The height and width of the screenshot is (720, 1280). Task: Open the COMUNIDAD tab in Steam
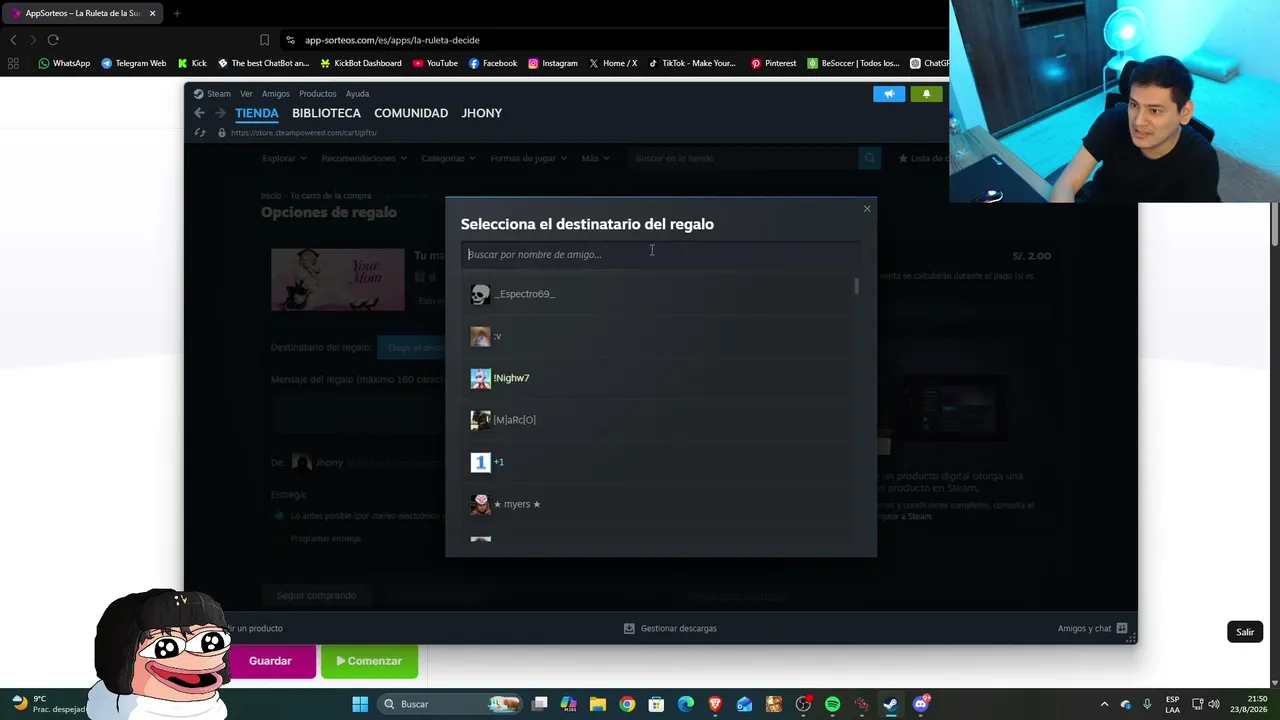[x=411, y=113]
